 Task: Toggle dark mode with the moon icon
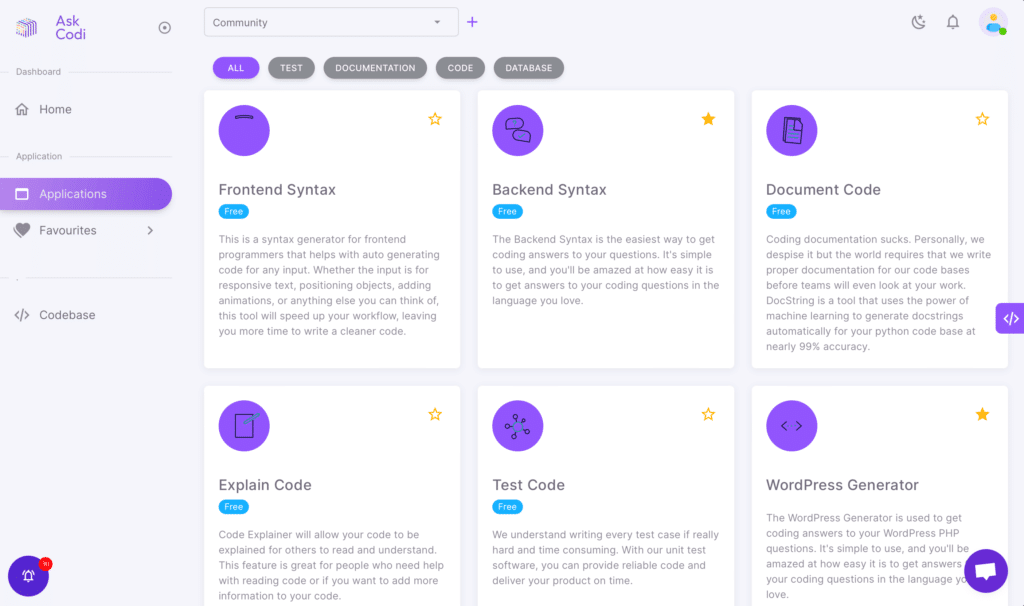(x=918, y=22)
